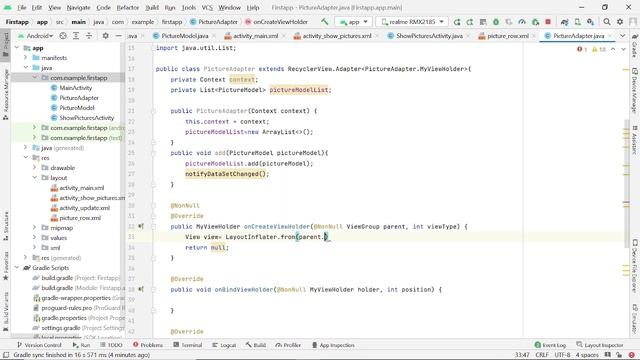Open the Event Log
Viewport: 640px width, 360px height.
[550, 345]
